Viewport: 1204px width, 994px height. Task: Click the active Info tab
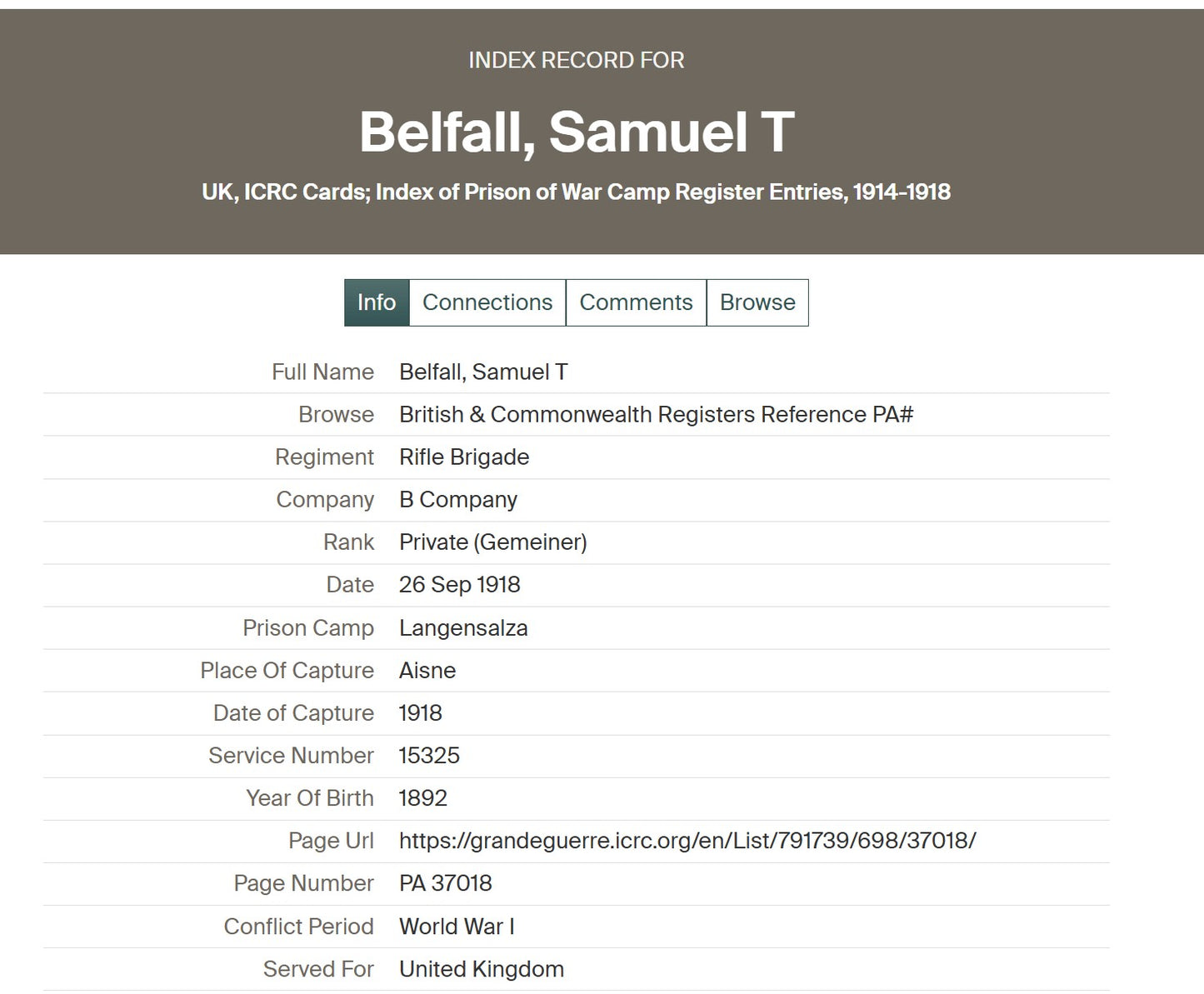[377, 302]
